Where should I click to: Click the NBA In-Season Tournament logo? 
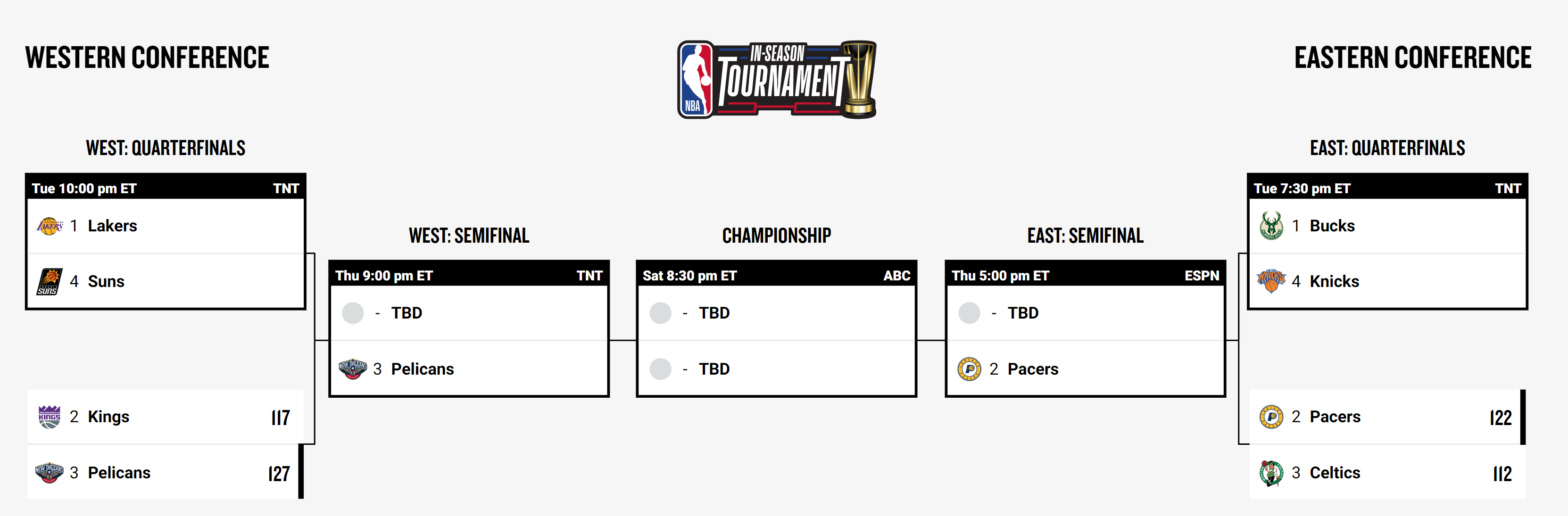pos(777,79)
